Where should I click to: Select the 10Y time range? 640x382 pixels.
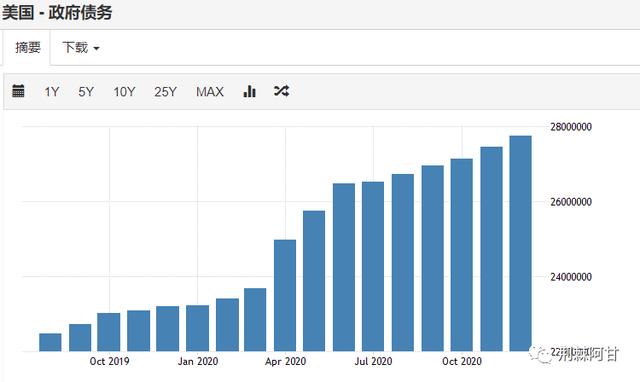tap(124, 91)
